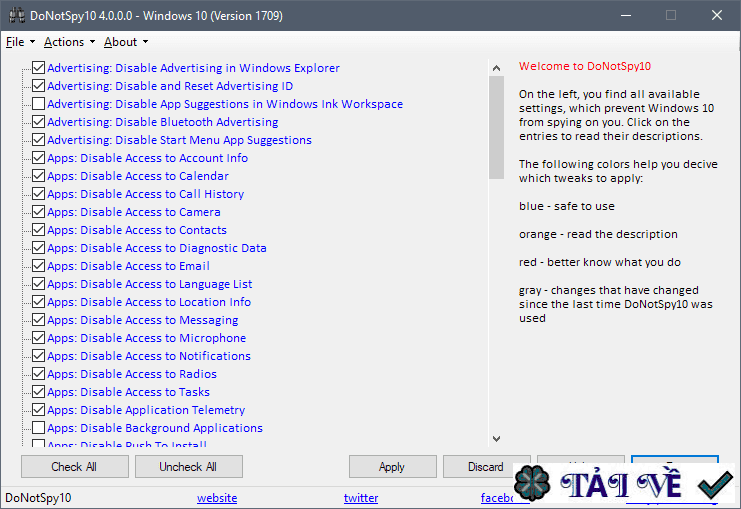741x509 pixels.
Task: Toggle Disable Access to Language List checkbox
Action: (x=39, y=283)
